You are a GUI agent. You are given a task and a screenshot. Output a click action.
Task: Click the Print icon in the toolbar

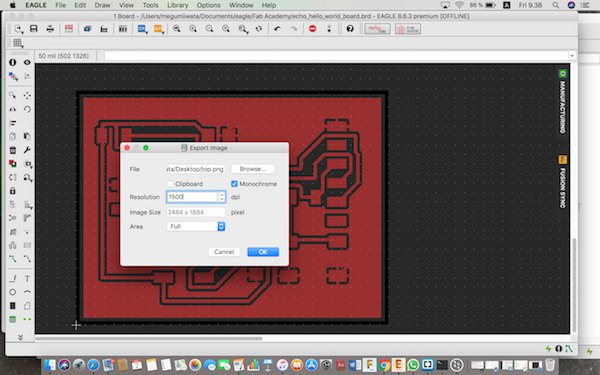tap(50, 29)
